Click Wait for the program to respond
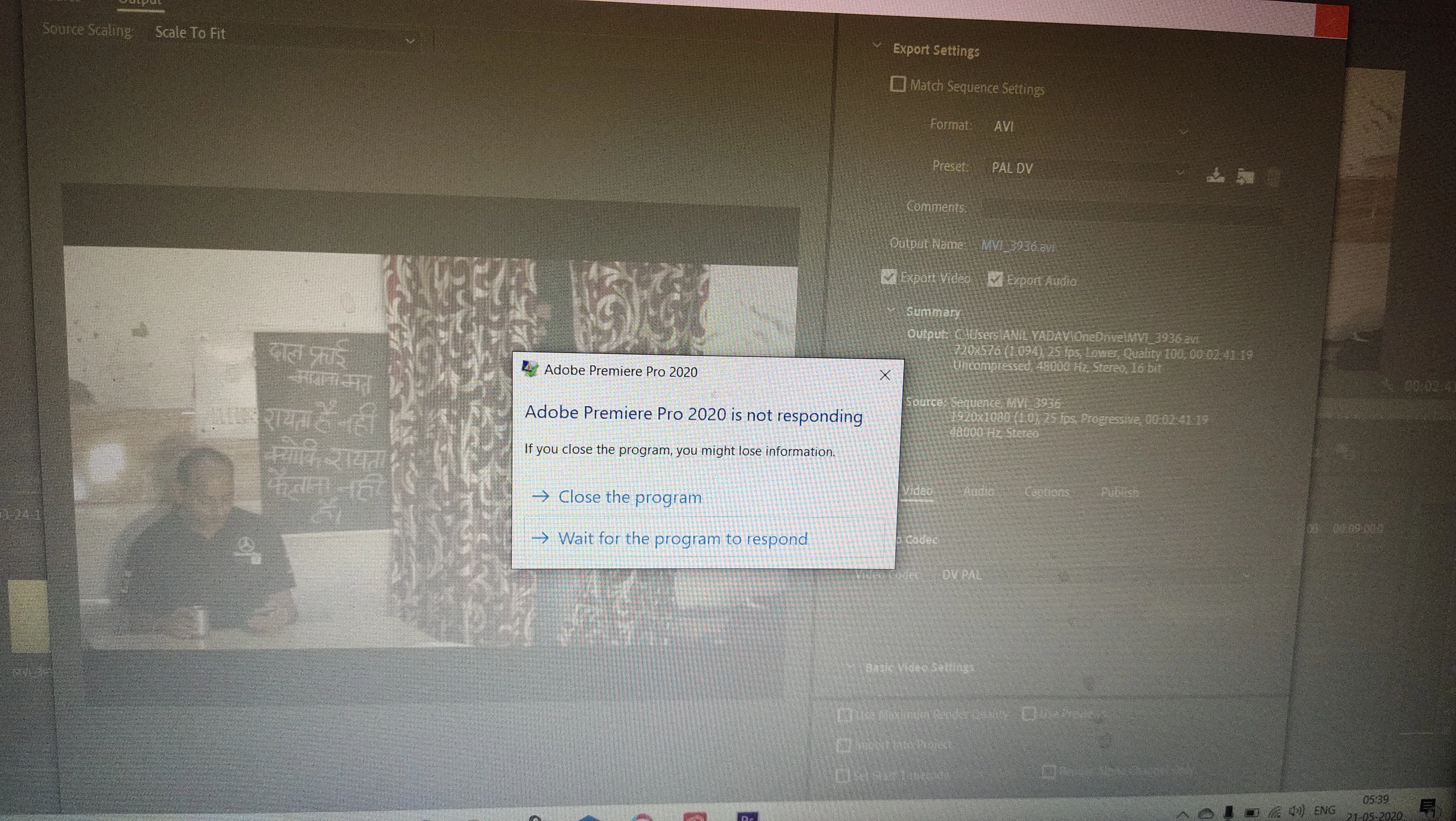The width and height of the screenshot is (1456, 821). pos(682,539)
